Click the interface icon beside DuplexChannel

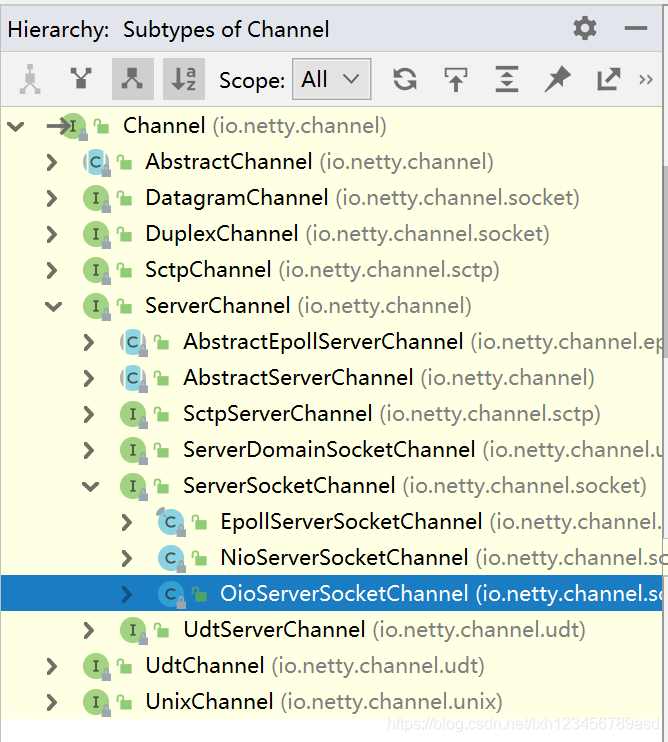point(97,234)
